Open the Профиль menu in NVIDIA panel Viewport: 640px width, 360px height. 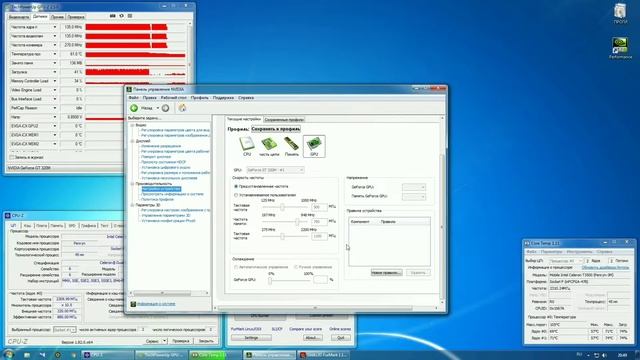point(200,98)
